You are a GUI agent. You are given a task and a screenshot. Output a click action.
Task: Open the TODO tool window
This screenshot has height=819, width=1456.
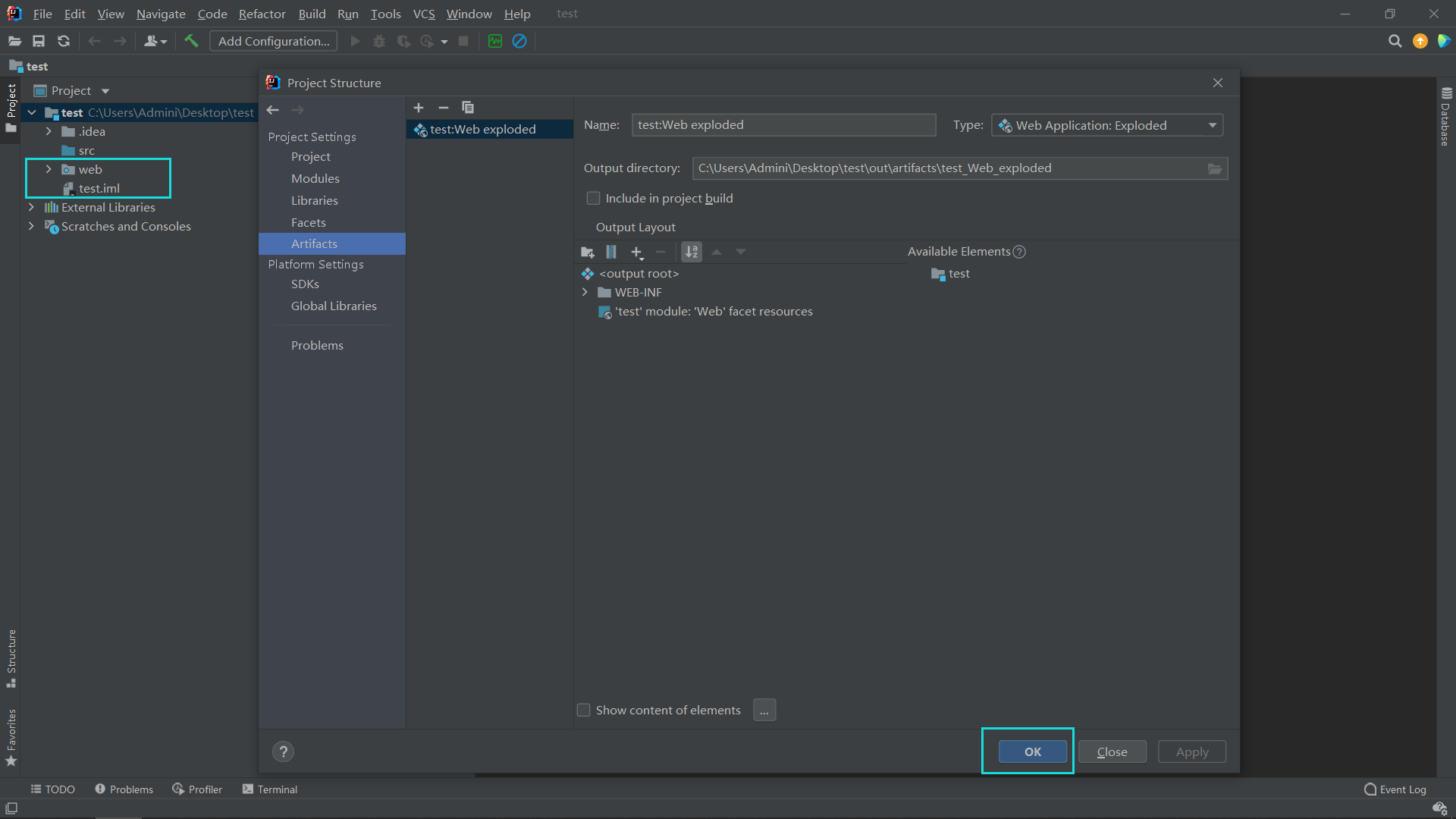tap(52, 789)
